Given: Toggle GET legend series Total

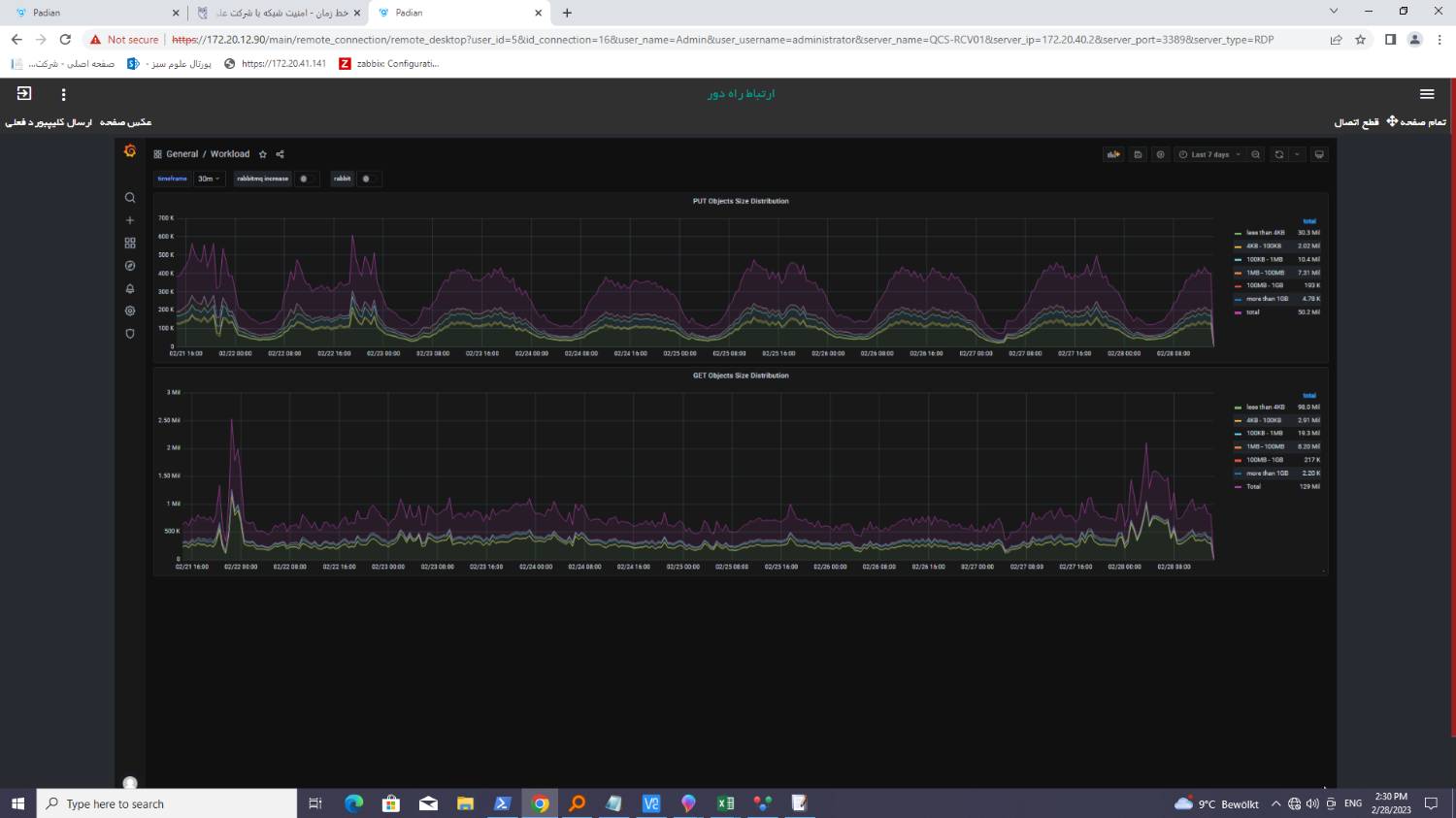Looking at the screenshot, I should (x=1254, y=486).
